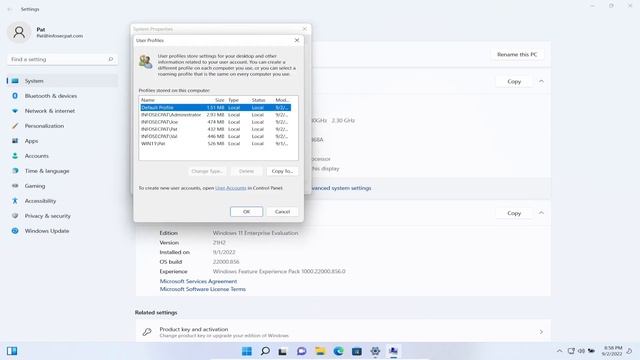Close the User Profiles dialog
Viewport: 640px width, 360px height.
(297, 40)
